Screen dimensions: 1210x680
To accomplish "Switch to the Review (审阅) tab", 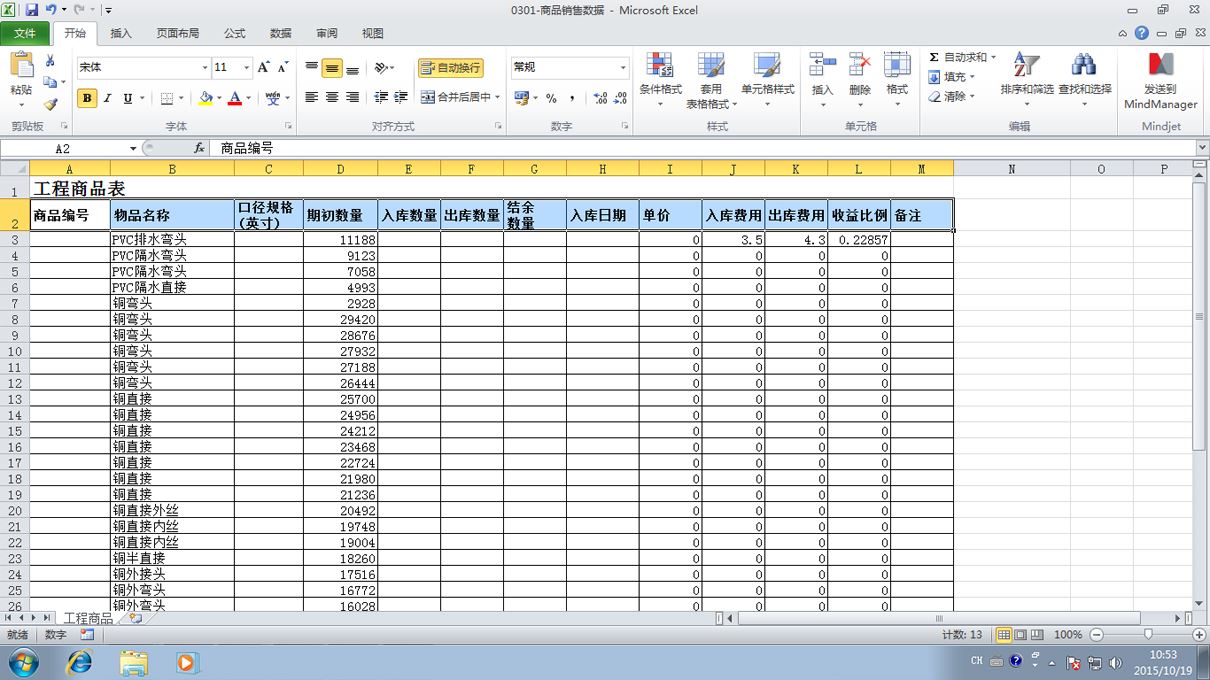I will (x=327, y=33).
